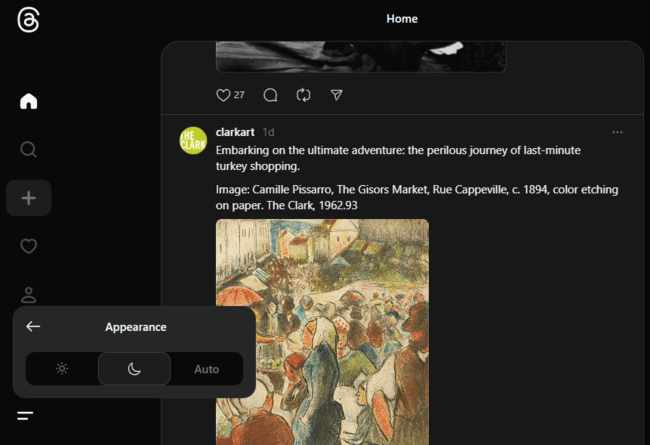
Task: Open Activity heart icon in sidebar
Action: tap(29, 246)
